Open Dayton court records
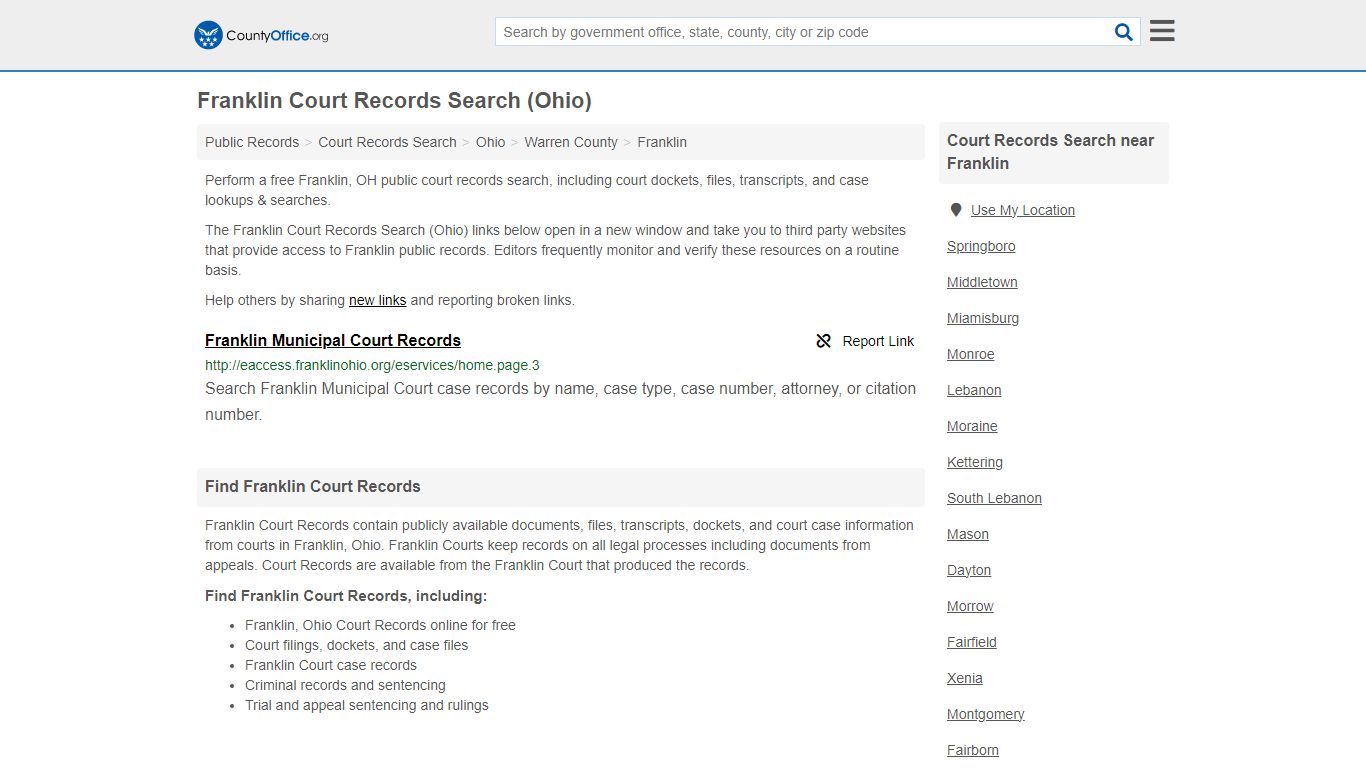Viewport: 1366px width, 768px height. click(969, 570)
